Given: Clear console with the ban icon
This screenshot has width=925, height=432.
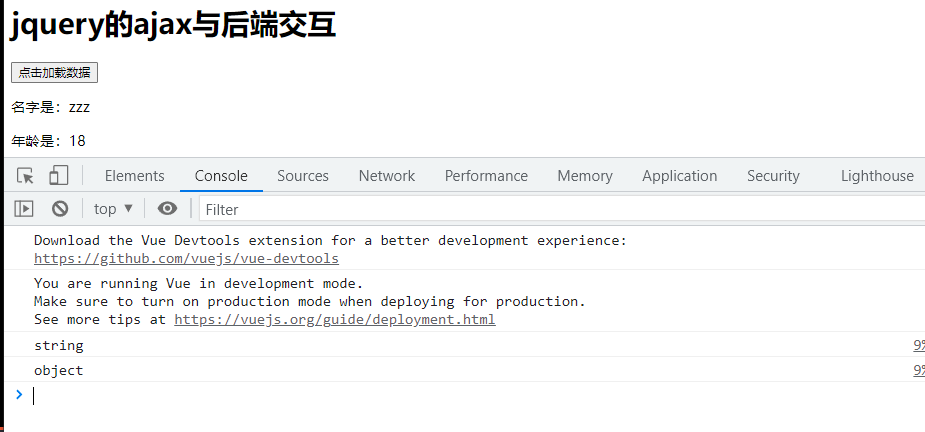Looking at the screenshot, I should tap(60, 209).
